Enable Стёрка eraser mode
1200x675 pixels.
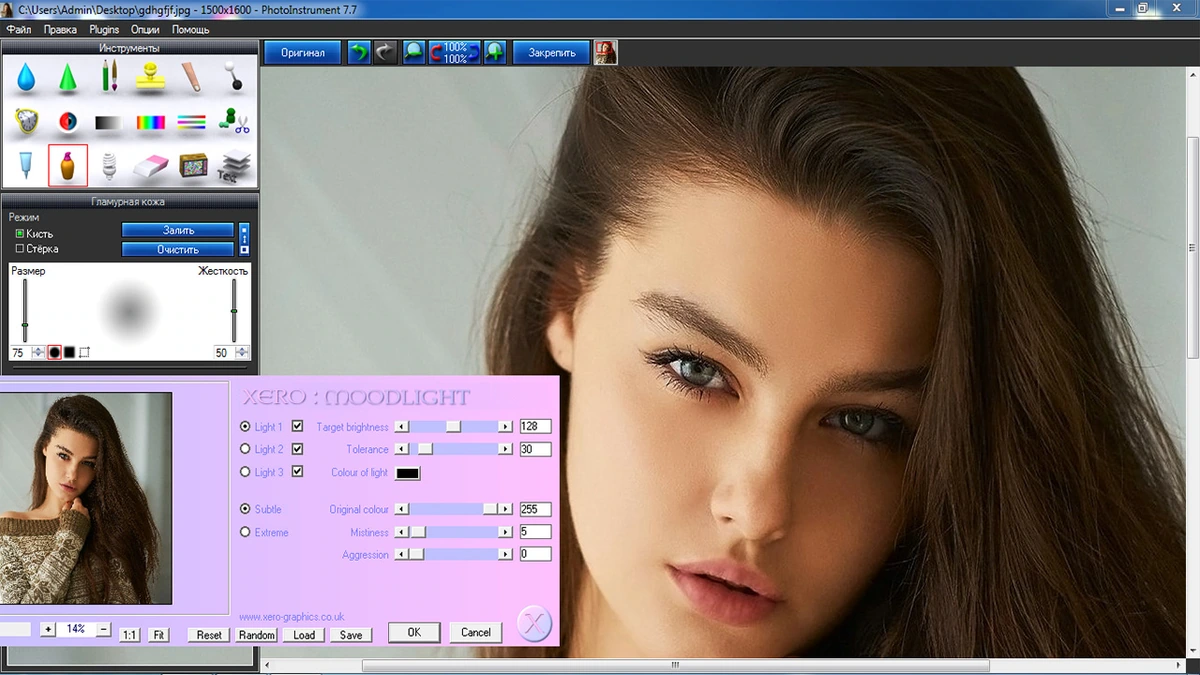20,249
